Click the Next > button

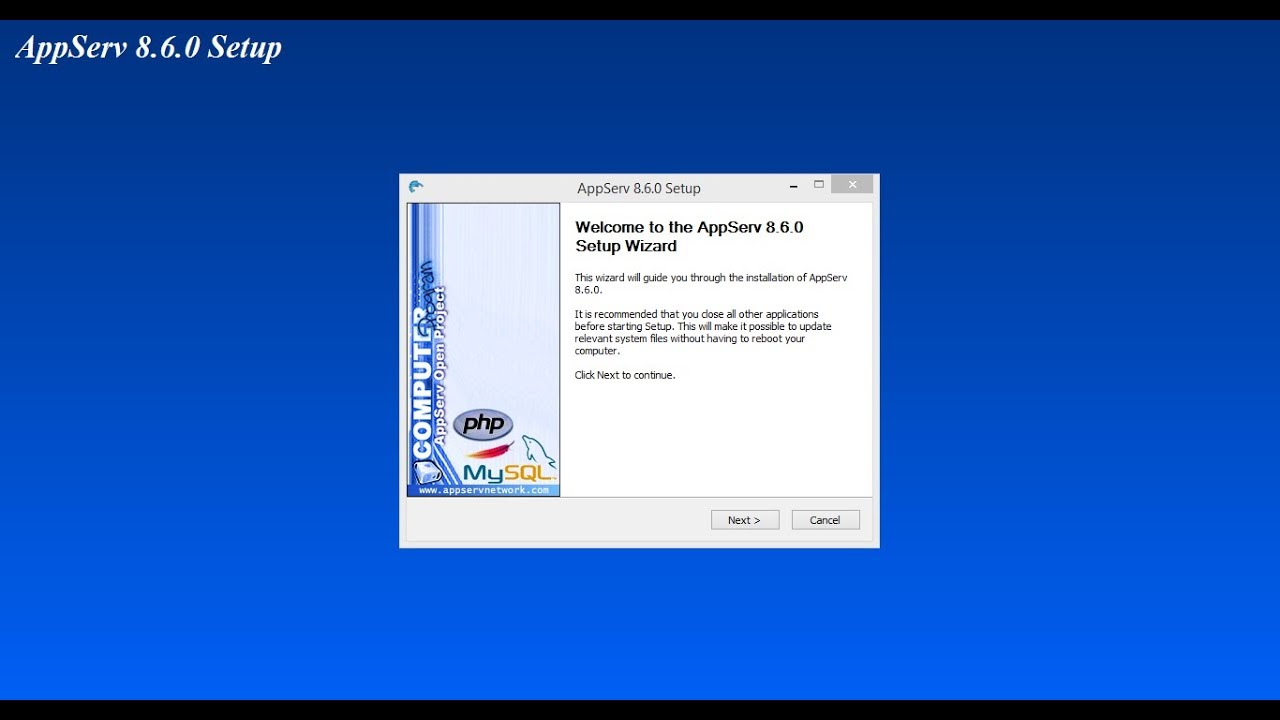coord(745,520)
